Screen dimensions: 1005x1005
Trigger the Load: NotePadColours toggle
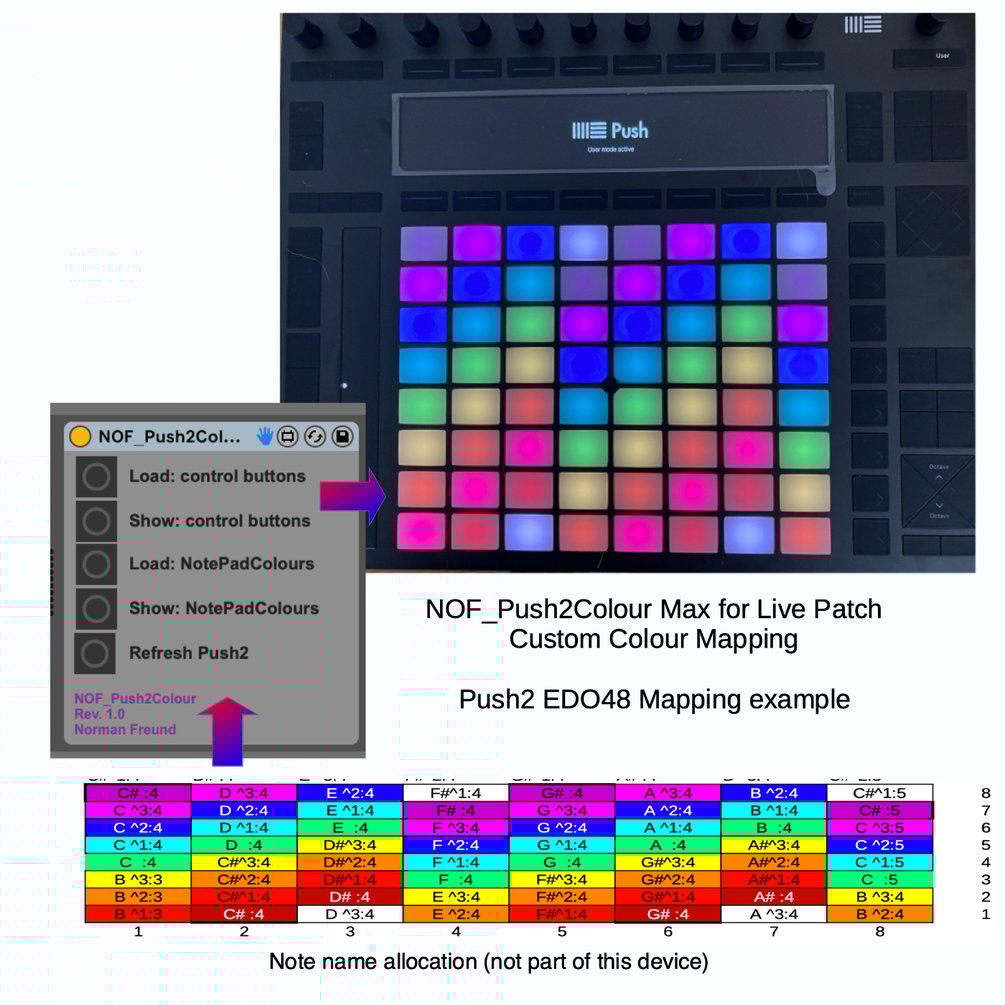pyautogui.click(x=96, y=565)
